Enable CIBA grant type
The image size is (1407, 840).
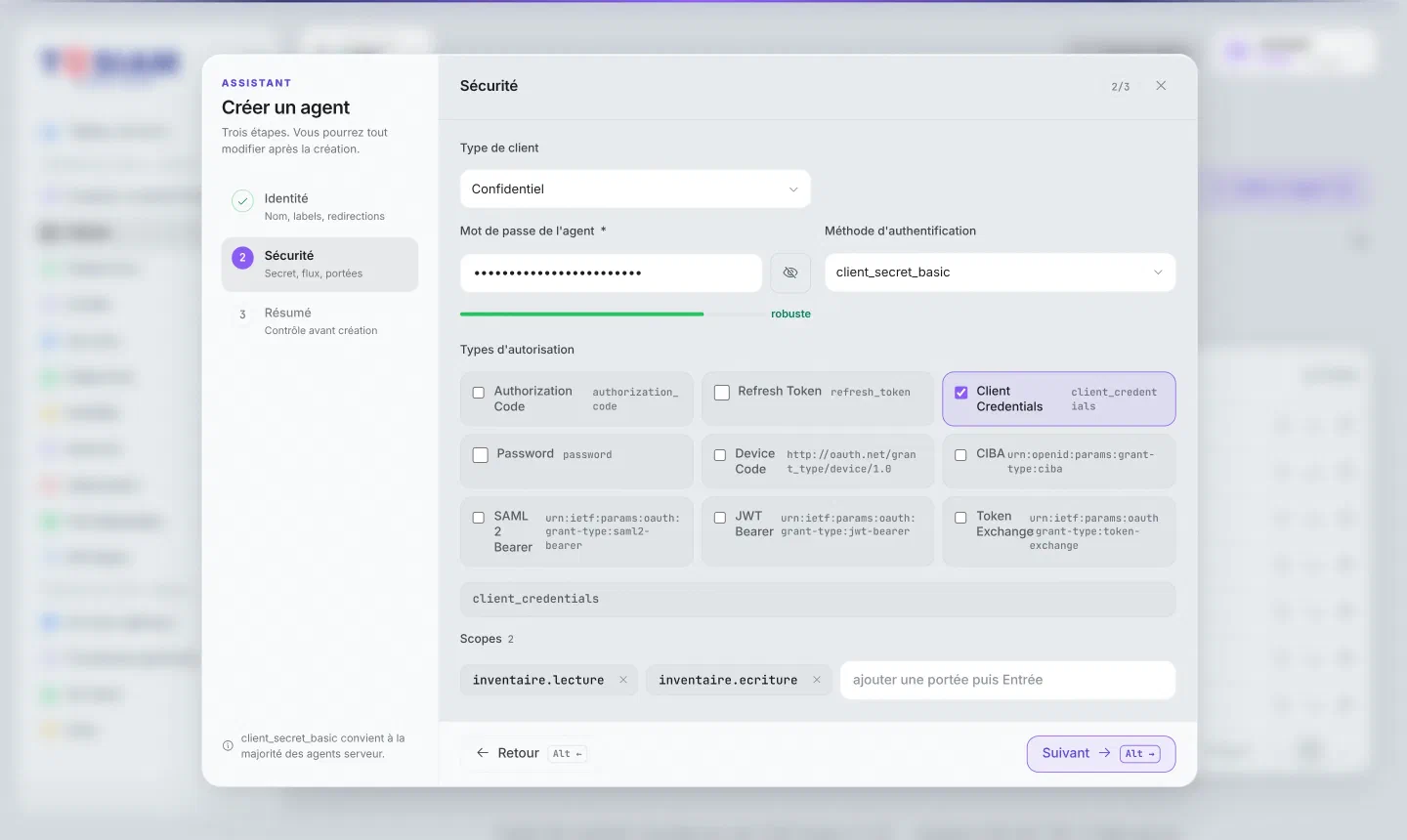tap(960, 455)
